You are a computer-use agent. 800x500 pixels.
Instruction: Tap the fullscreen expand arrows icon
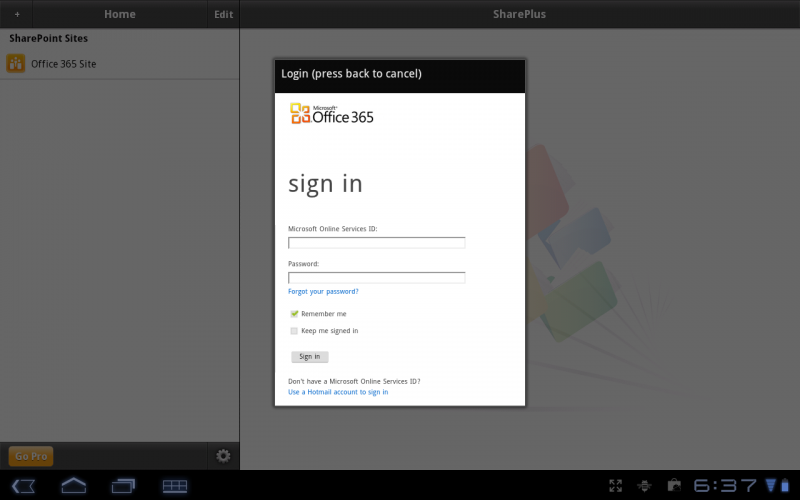616,485
